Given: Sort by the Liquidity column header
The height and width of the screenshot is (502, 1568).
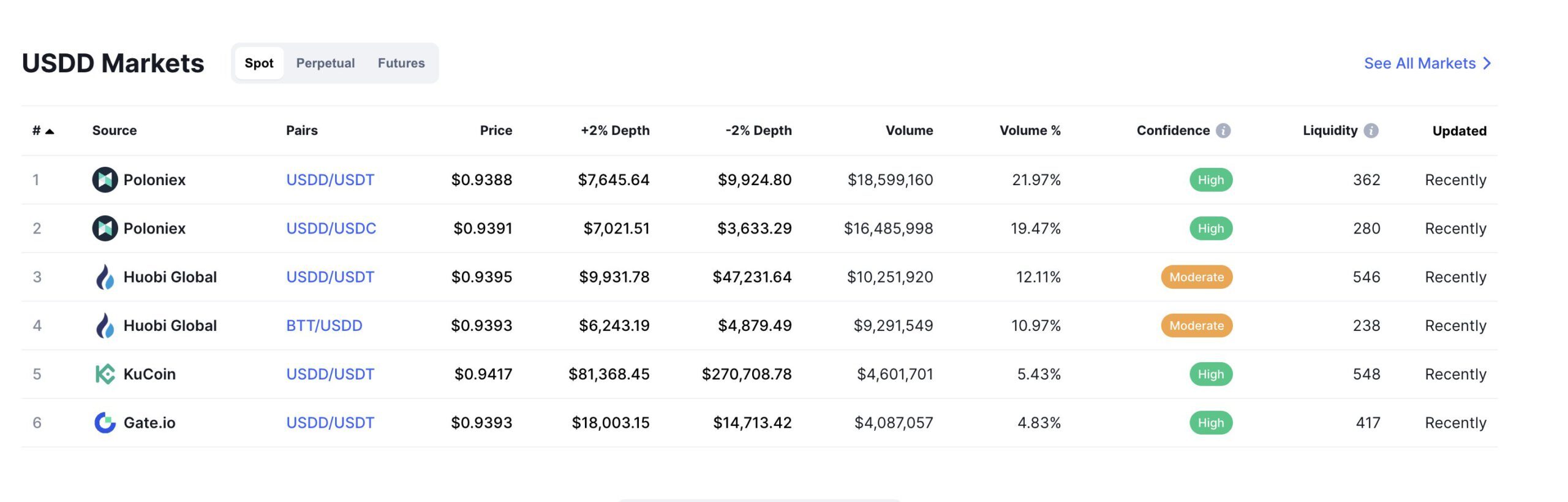Looking at the screenshot, I should (1330, 131).
